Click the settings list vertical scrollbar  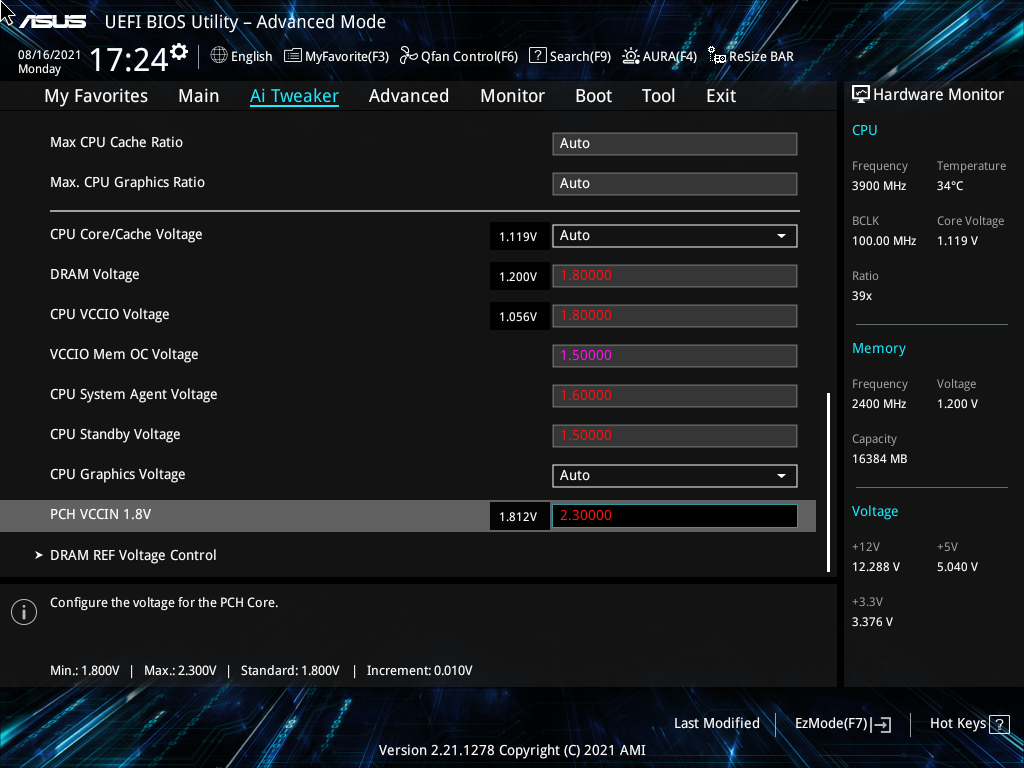[x=828, y=482]
